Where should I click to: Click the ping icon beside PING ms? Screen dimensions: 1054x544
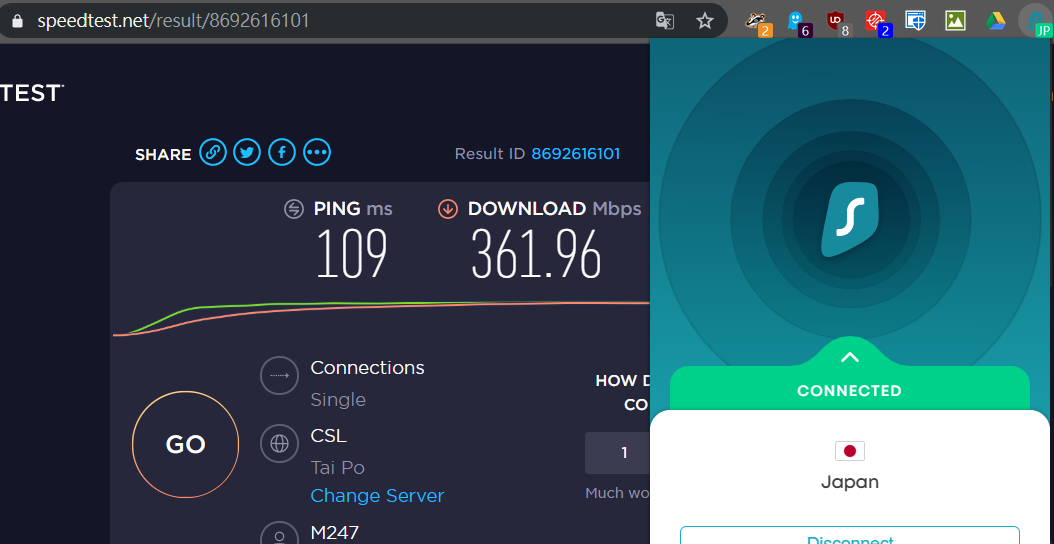click(294, 209)
